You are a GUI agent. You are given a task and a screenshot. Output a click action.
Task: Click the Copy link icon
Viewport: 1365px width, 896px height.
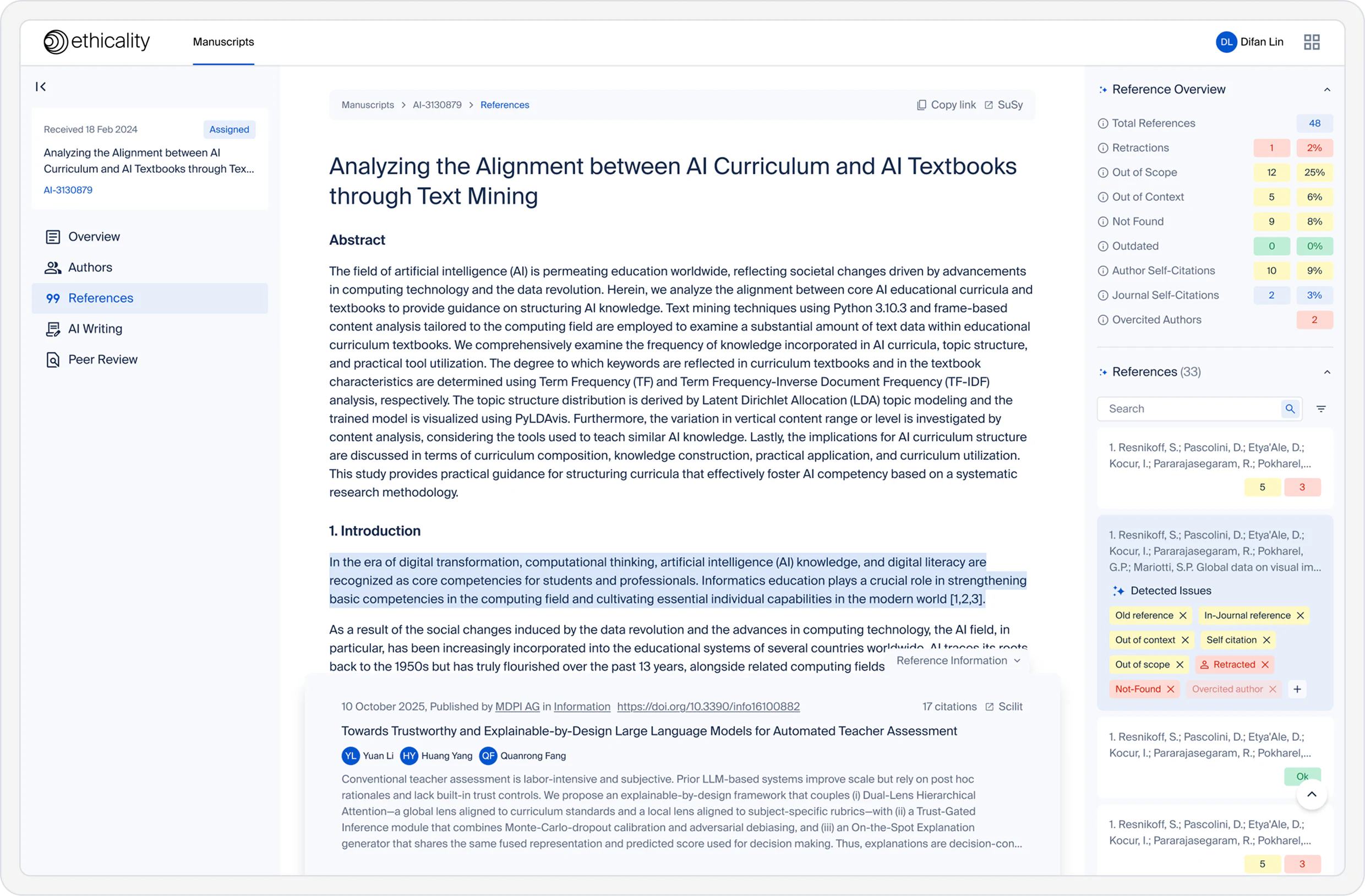point(922,105)
